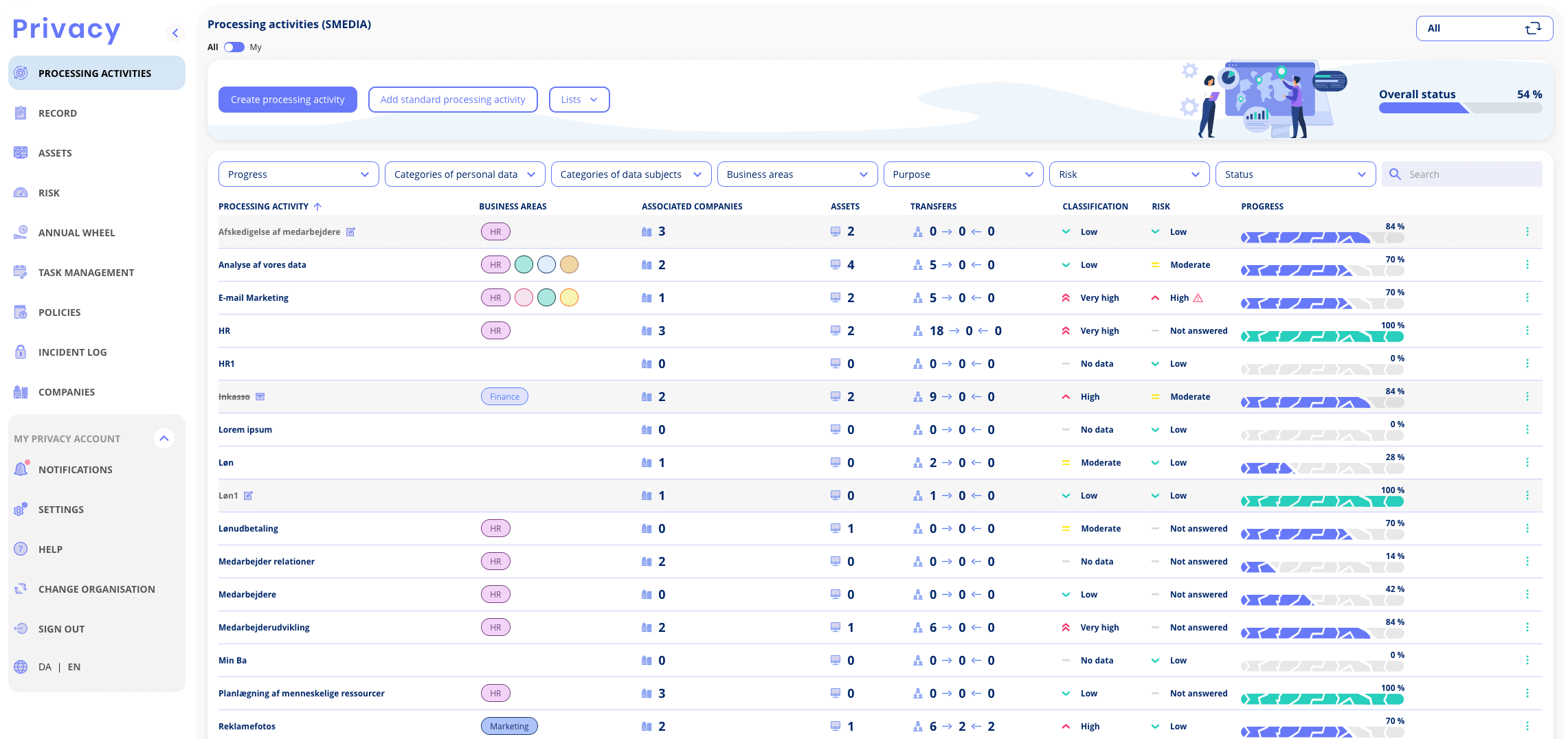The width and height of the screenshot is (1568, 739).
Task: Click the edit icon next to Løn1
Action: 248,496
